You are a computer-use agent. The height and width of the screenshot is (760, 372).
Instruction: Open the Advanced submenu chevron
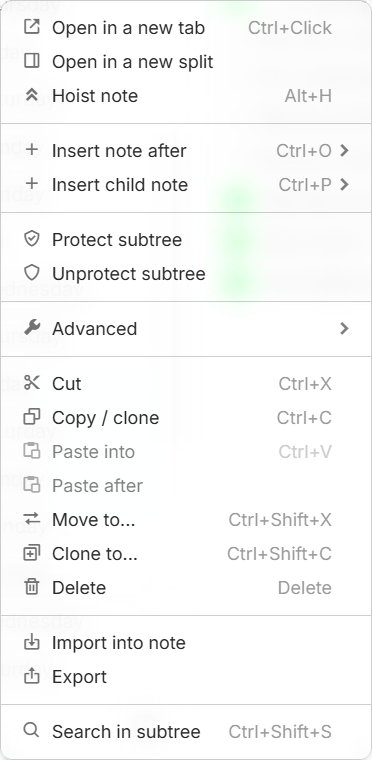344,329
